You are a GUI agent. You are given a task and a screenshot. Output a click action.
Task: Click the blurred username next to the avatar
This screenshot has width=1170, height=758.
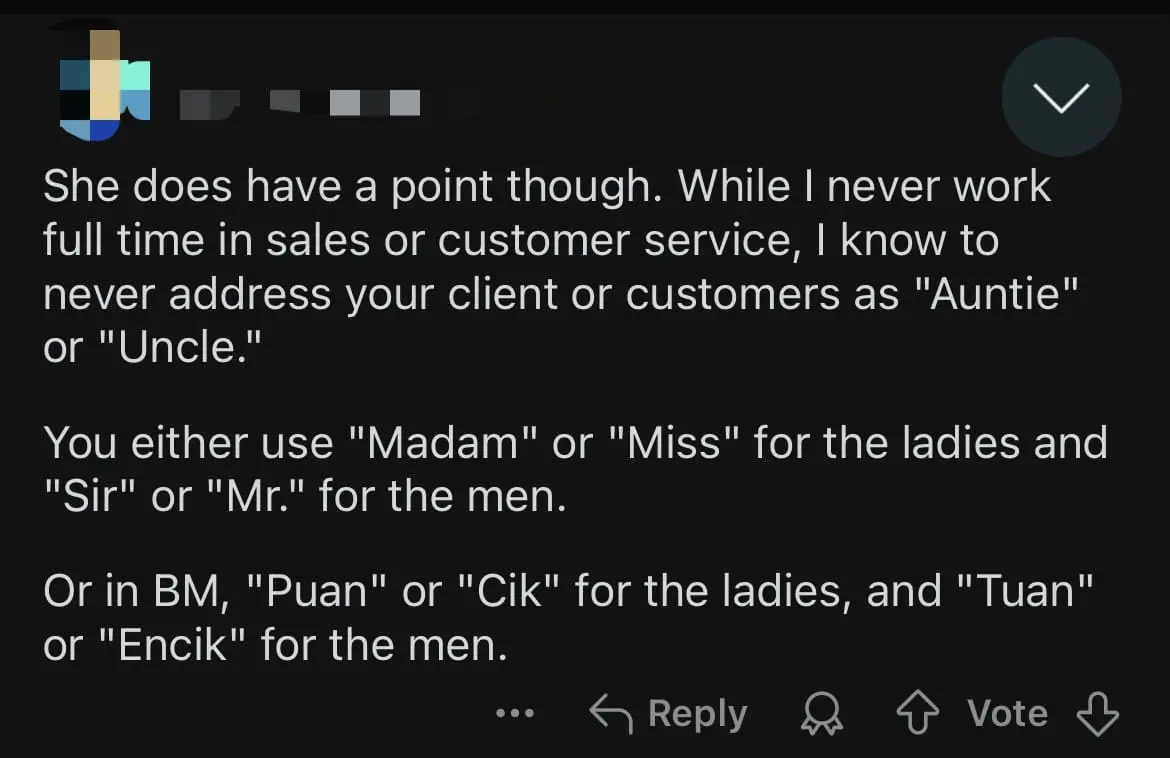pyautogui.click(x=320, y=101)
